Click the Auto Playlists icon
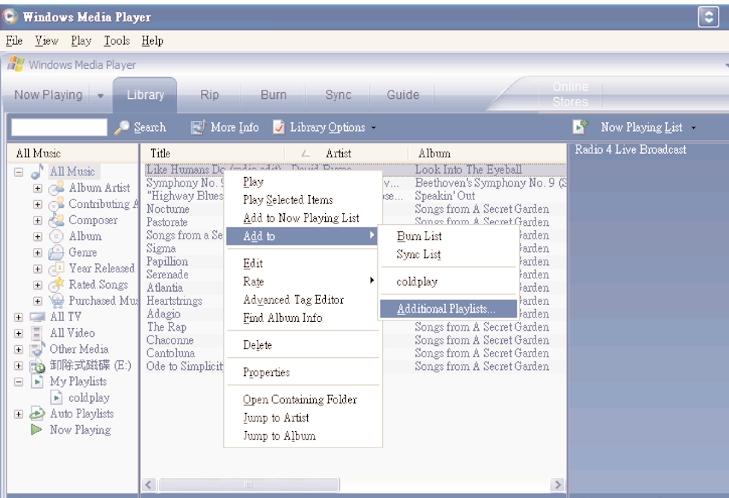Screen dimensions: 729x498 (x=37, y=413)
